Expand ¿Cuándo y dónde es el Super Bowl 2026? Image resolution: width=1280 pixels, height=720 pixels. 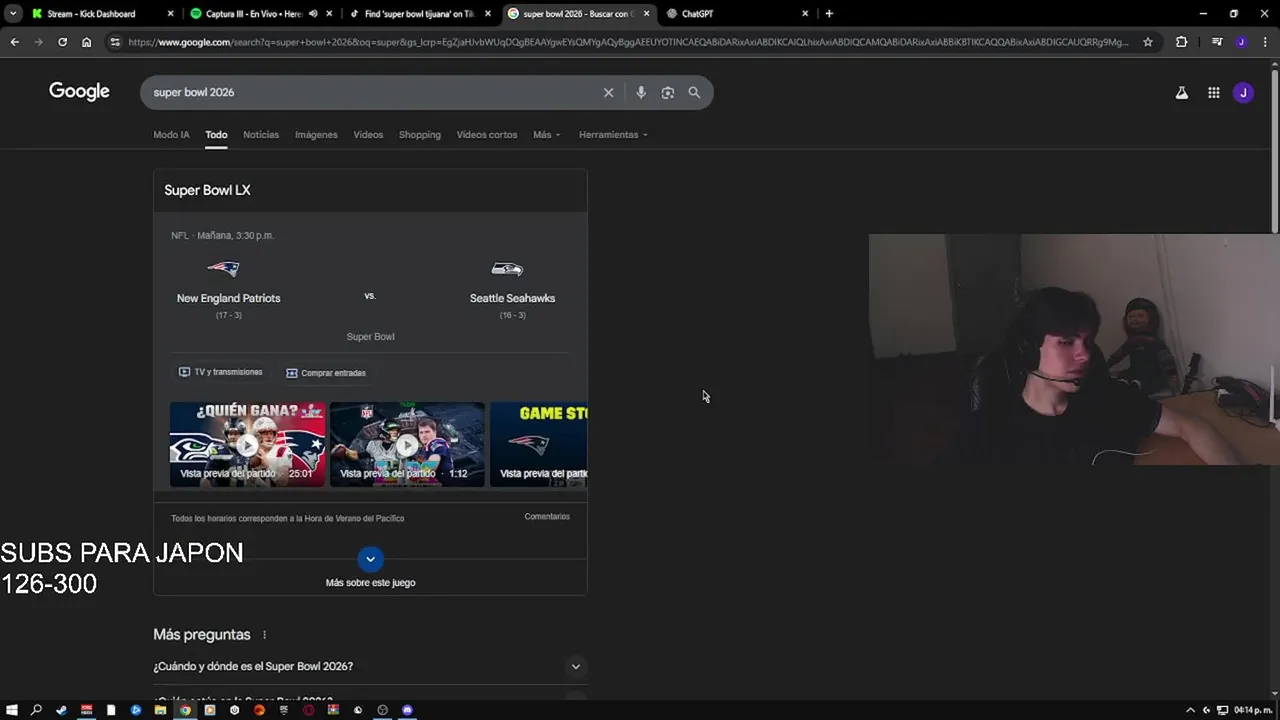click(x=369, y=666)
